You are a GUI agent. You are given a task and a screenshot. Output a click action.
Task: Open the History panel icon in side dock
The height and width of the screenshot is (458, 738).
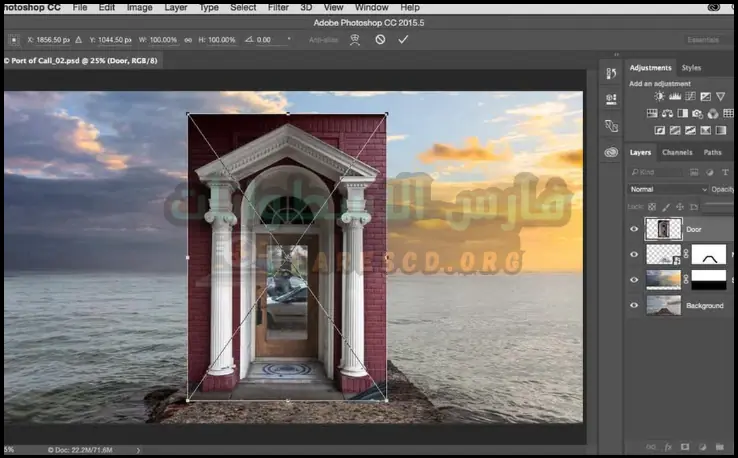click(611, 73)
